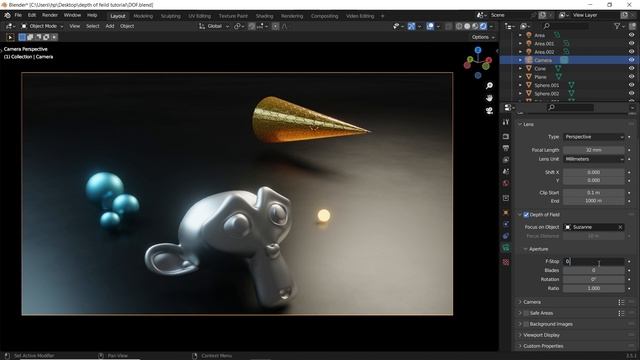
Task: Click the blue Z axis gizmo
Action: pos(478,50)
